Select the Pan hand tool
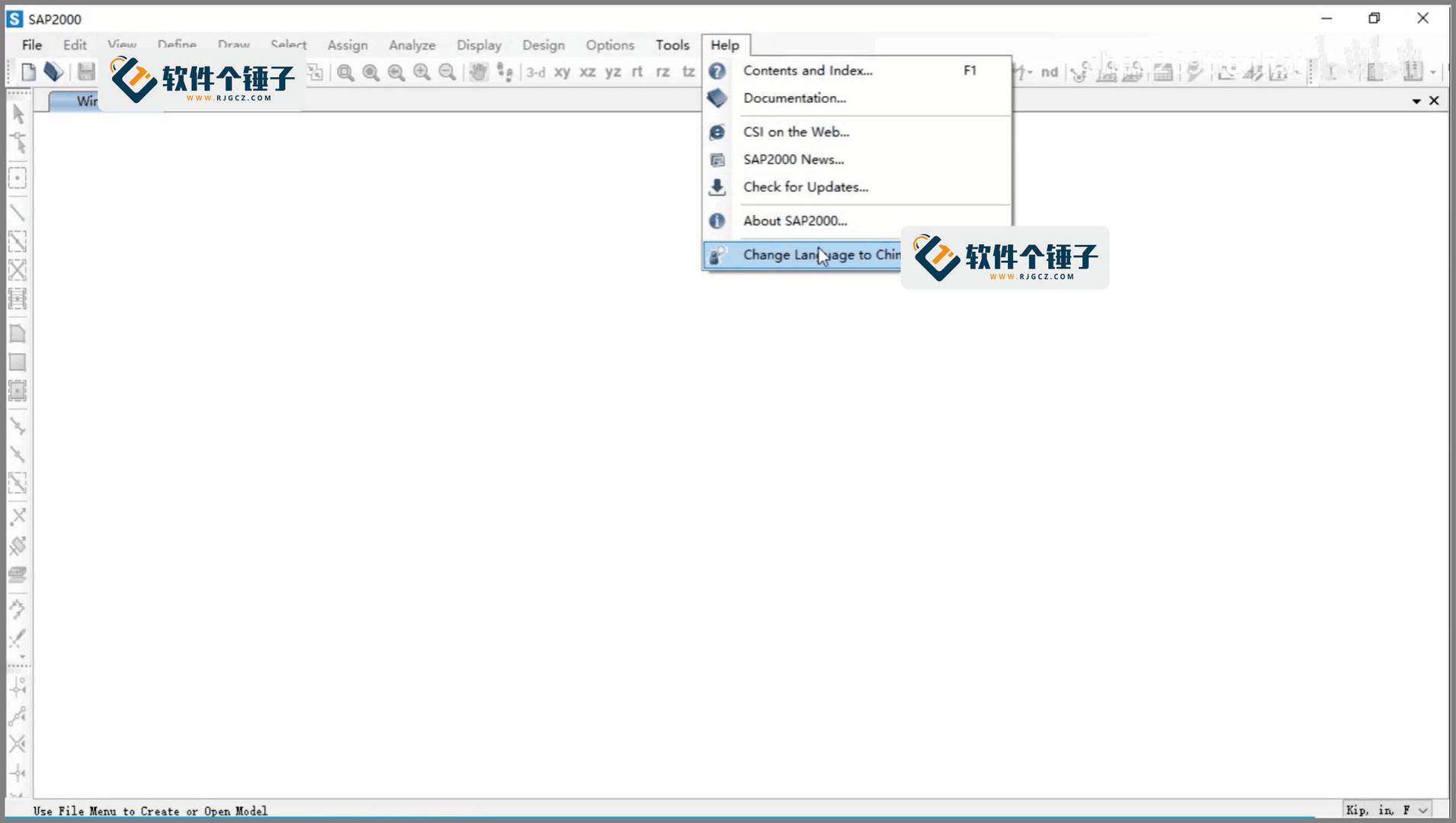Screen dimensions: 1456x823 [478, 72]
